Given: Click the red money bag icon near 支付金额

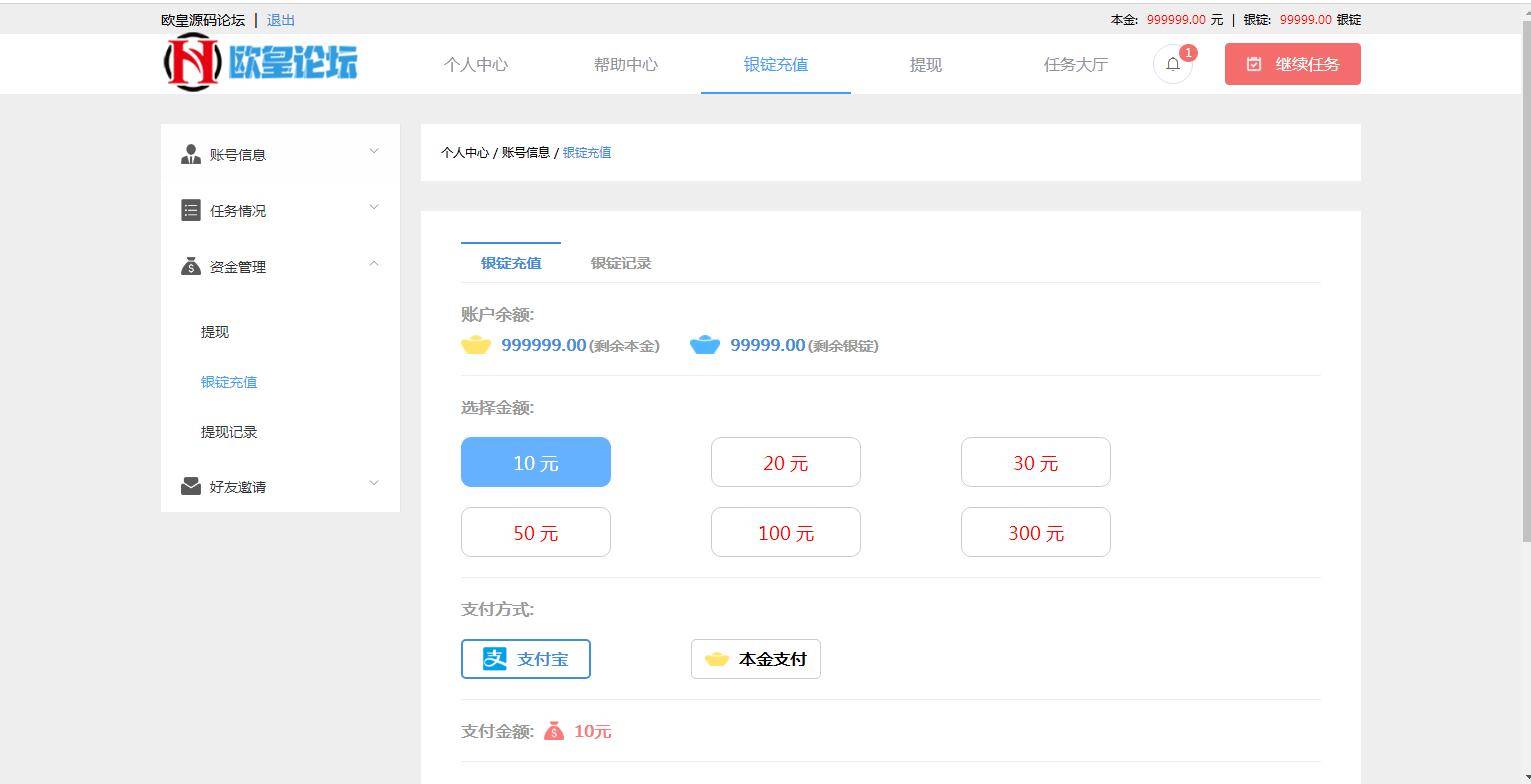Looking at the screenshot, I should pos(557,731).
